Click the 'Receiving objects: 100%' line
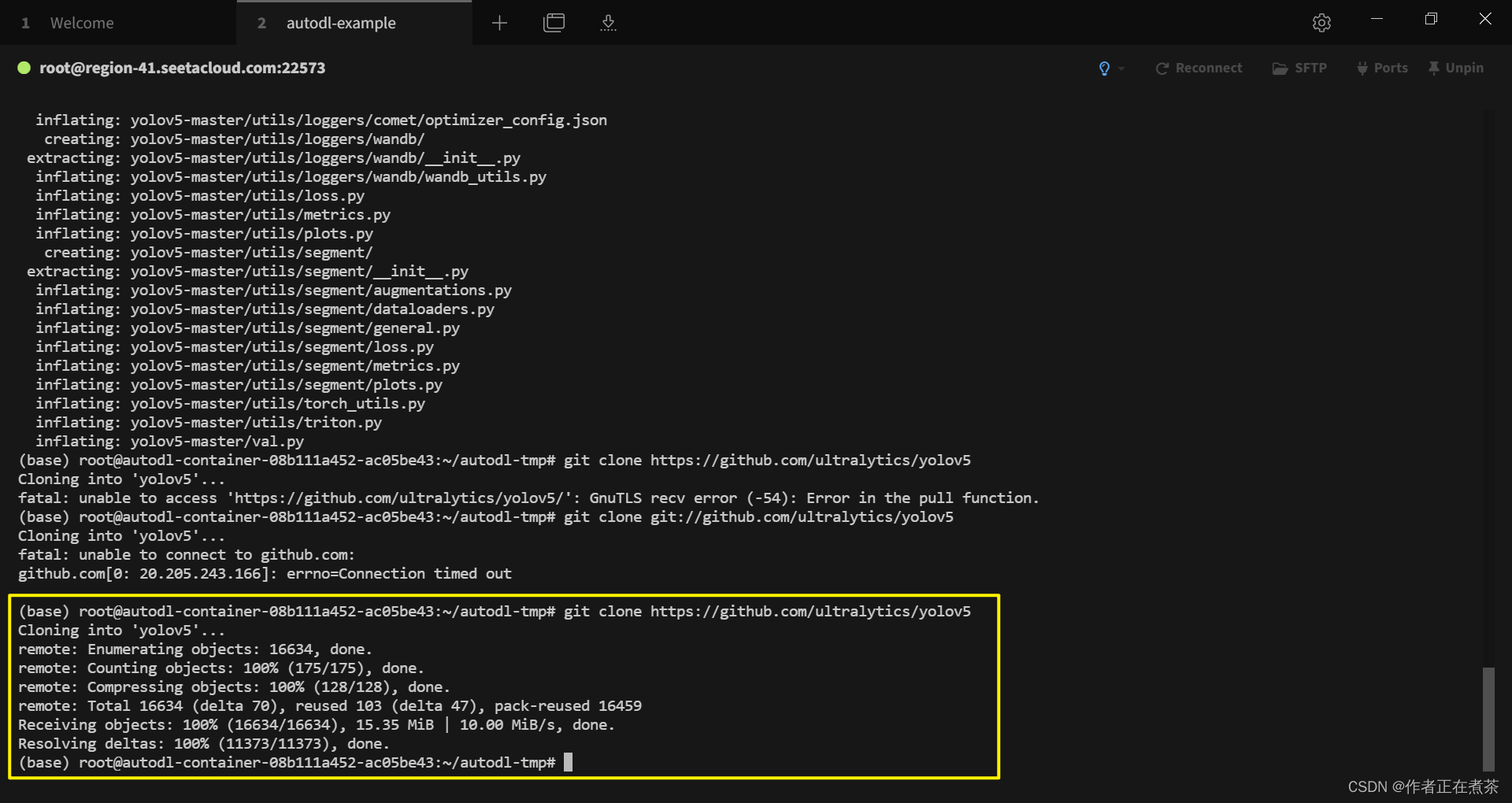 point(316,725)
